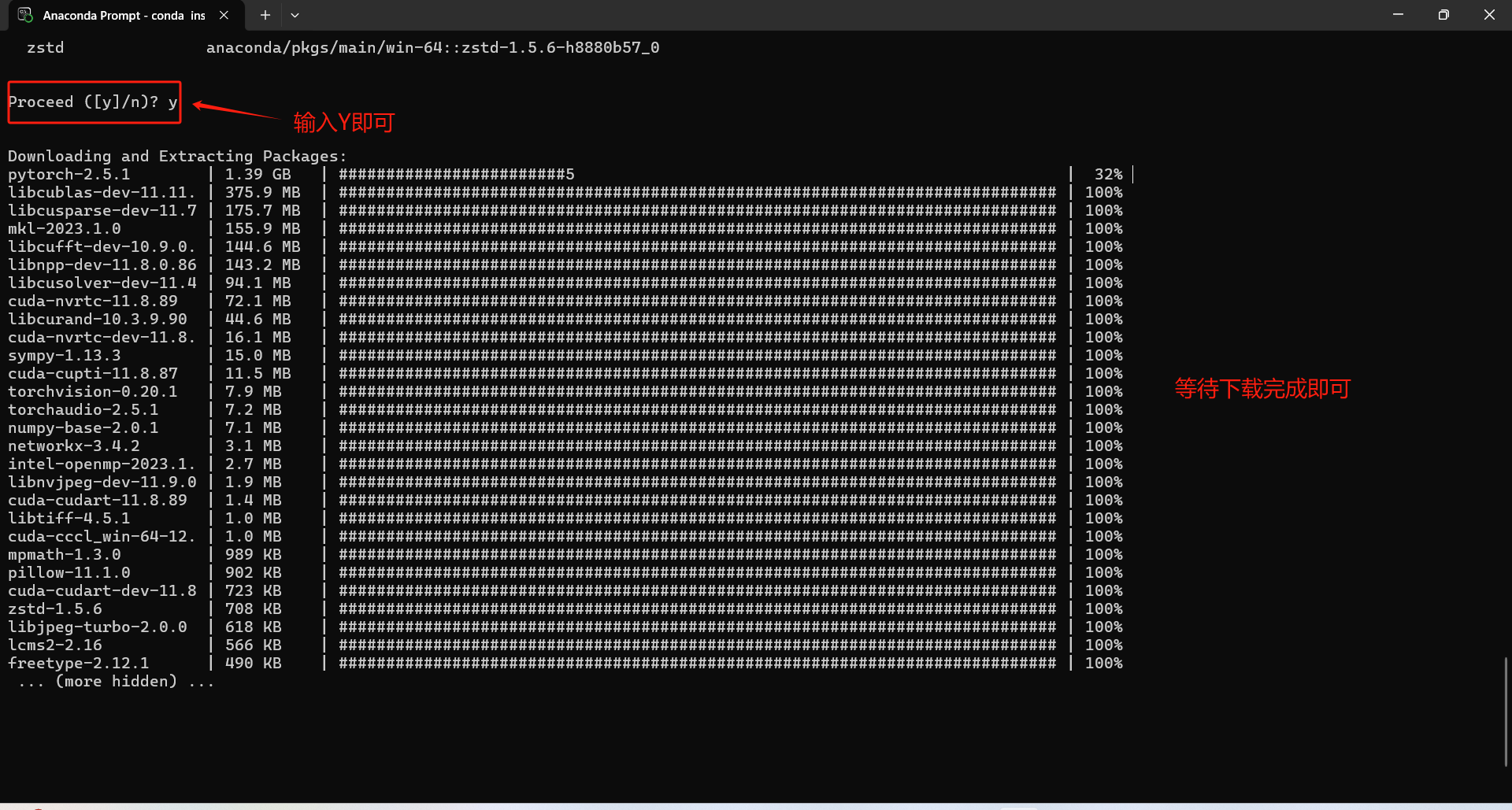Click the cuda-cudart-11.8.89 package name
1512x810 pixels.
coord(98,500)
